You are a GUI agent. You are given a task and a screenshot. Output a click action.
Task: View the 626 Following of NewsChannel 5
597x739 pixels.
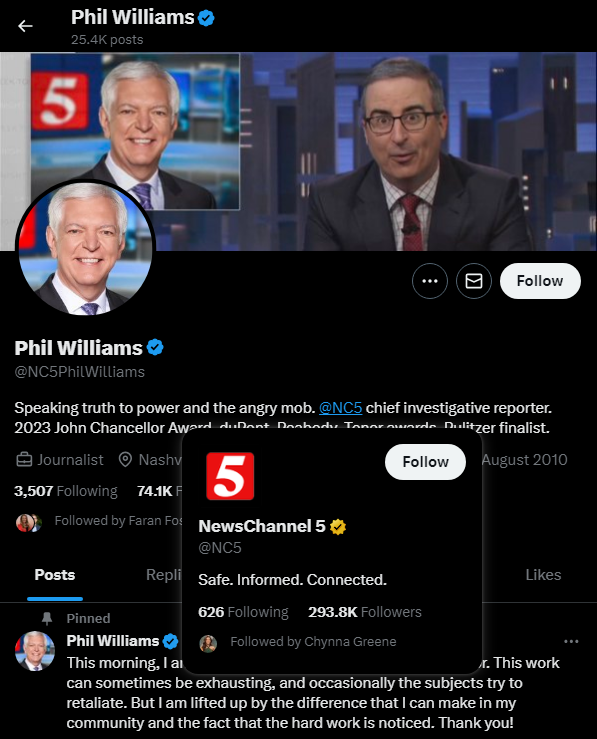(243, 612)
